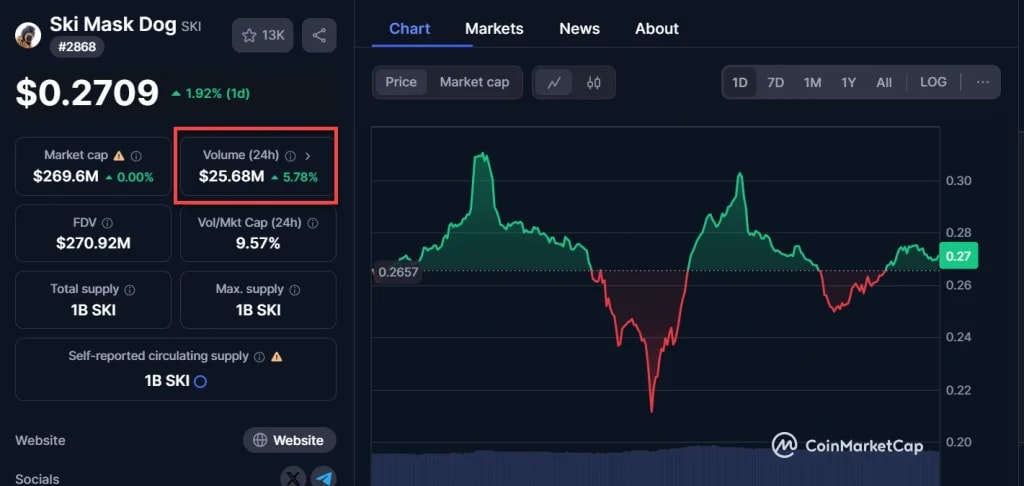Add SKI to watchlist with the star button
This screenshot has height=486, width=1024.
point(263,35)
